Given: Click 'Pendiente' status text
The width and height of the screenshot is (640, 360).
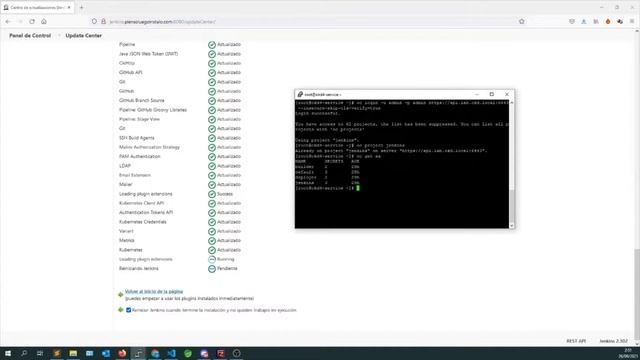Looking at the screenshot, I should point(227,269).
